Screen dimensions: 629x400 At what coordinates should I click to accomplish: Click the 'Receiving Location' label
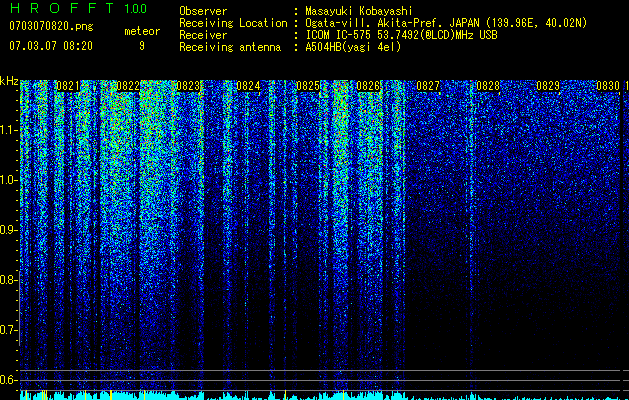(x=233, y=23)
